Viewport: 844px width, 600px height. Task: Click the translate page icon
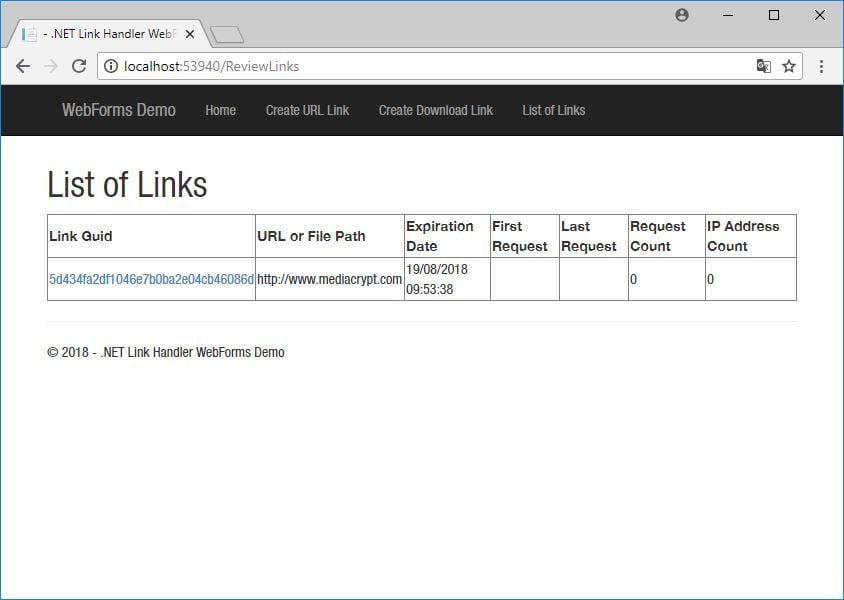(763, 66)
